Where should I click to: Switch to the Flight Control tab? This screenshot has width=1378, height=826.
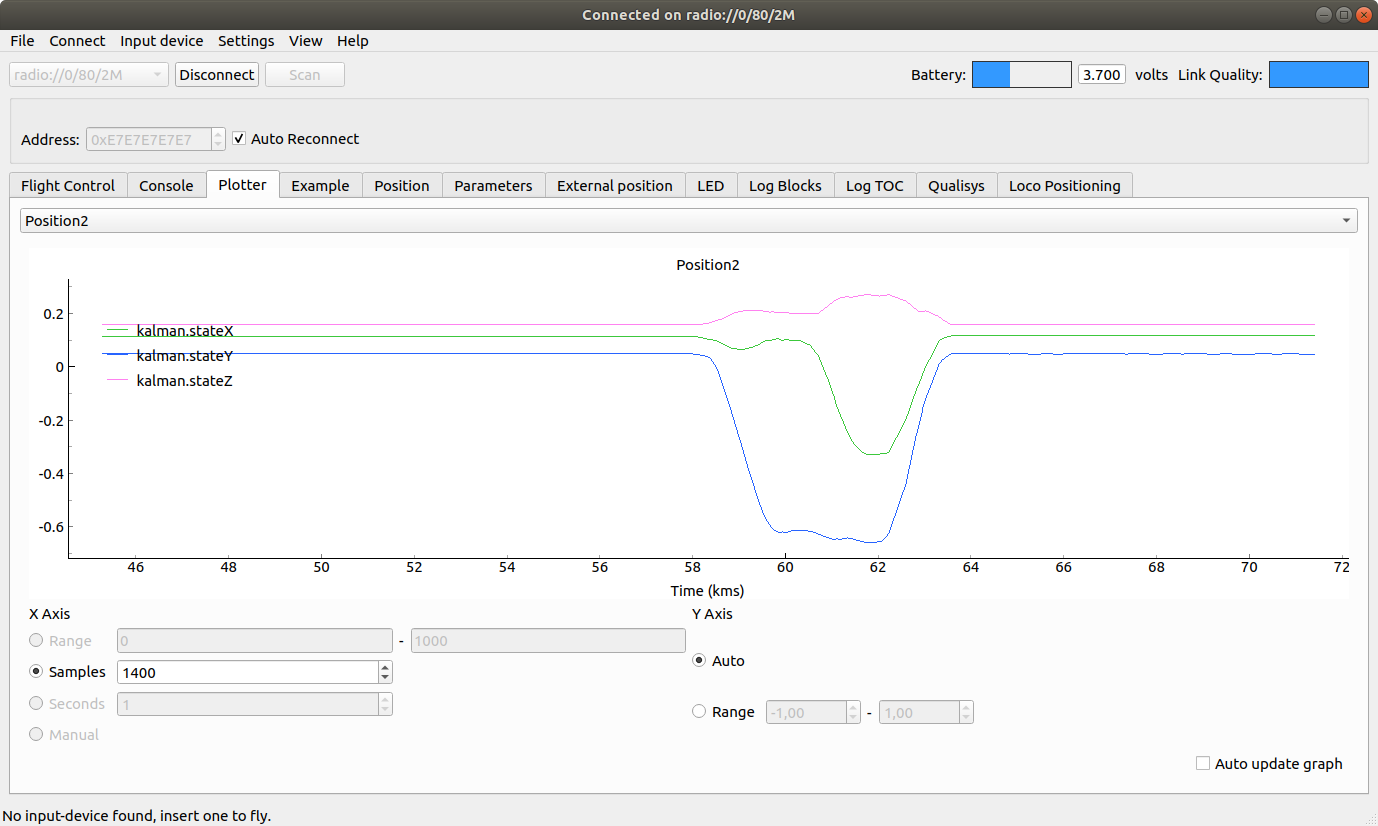coord(68,186)
